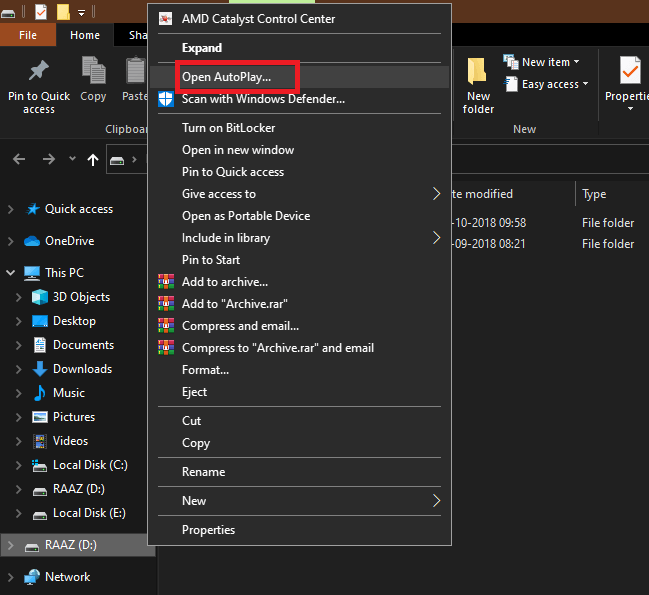Image resolution: width=649 pixels, height=595 pixels.
Task: Click the Downloads arrow icon in sidebar
Action: click(40, 369)
